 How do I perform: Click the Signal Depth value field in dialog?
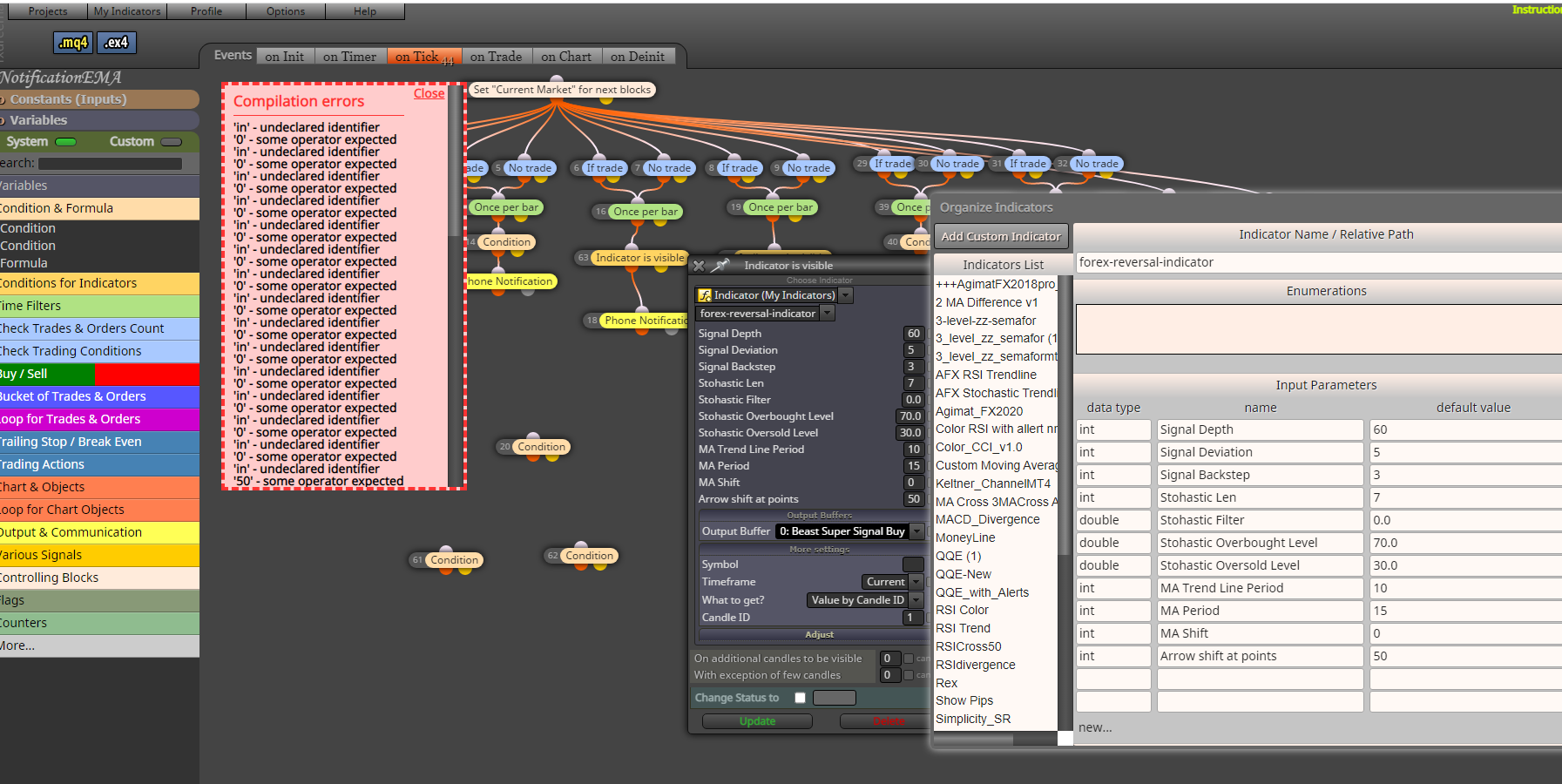pos(913,334)
